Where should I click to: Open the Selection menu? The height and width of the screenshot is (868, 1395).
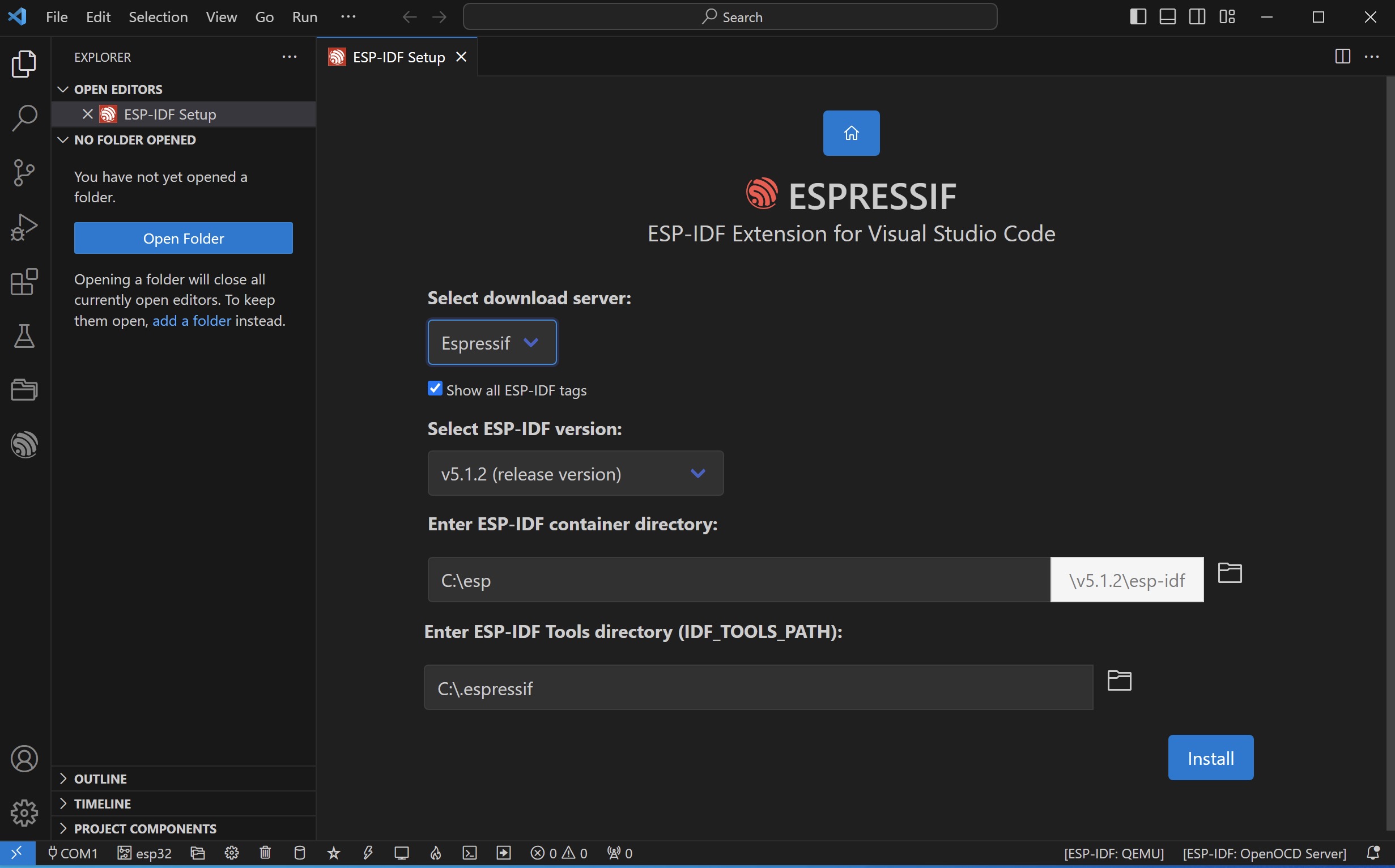(x=158, y=16)
